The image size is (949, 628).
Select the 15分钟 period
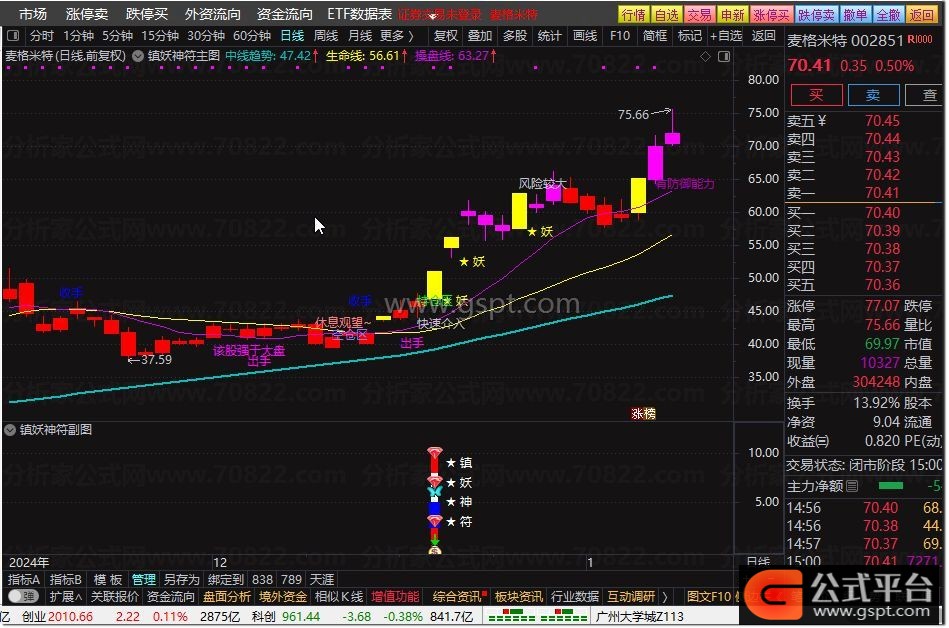(160, 36)
